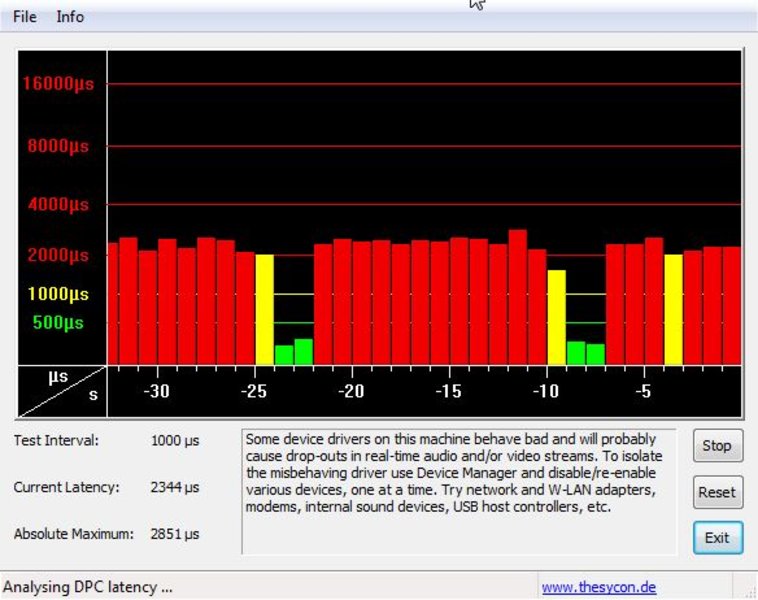Open the www.thesycon.de link
The image size is (758, 600).
pyautogui.click(x=599, y=587)
